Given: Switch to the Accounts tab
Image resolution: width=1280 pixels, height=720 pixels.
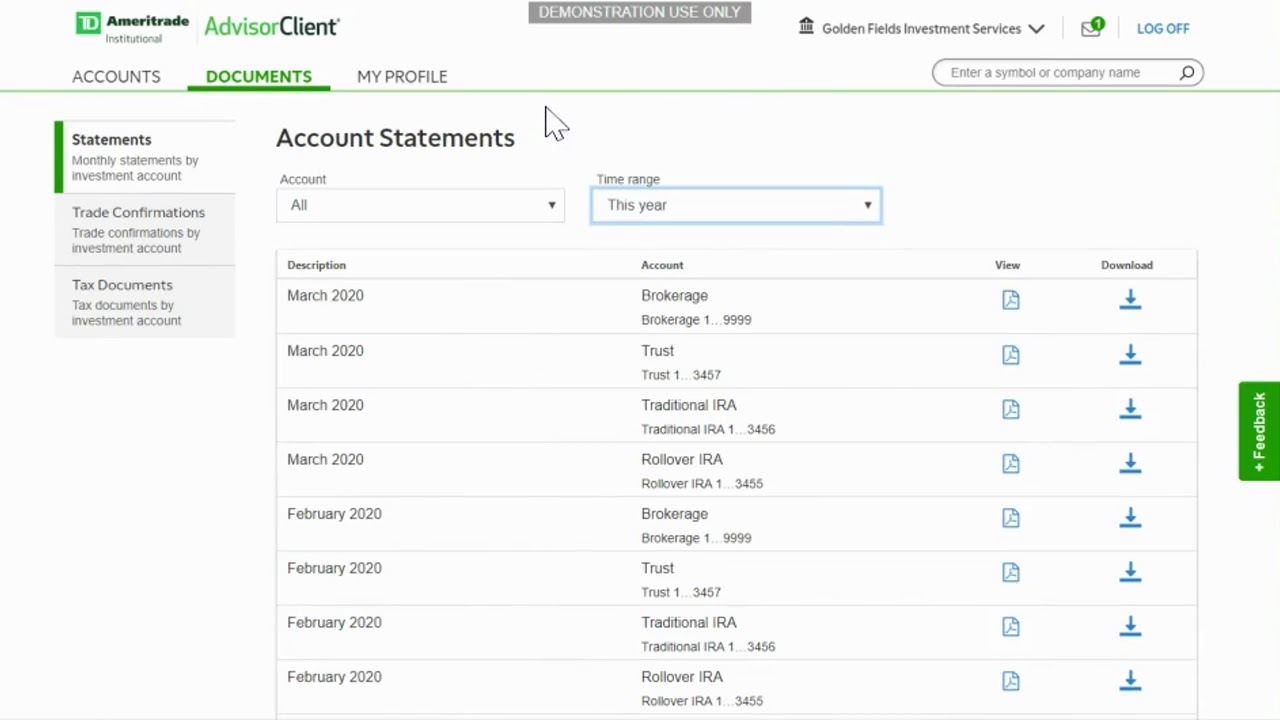Looking at the screenshot, I should tap(116, 76).
